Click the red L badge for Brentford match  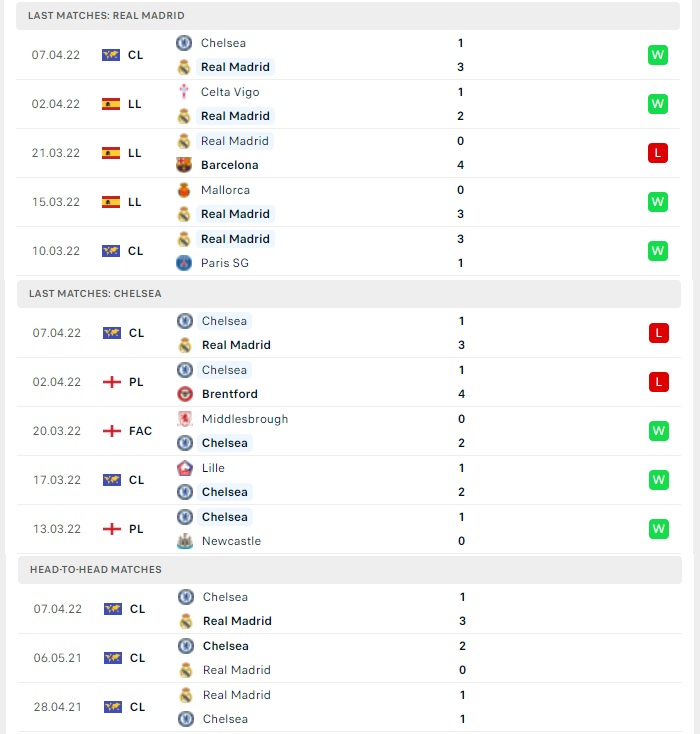(x=659, y=382)
